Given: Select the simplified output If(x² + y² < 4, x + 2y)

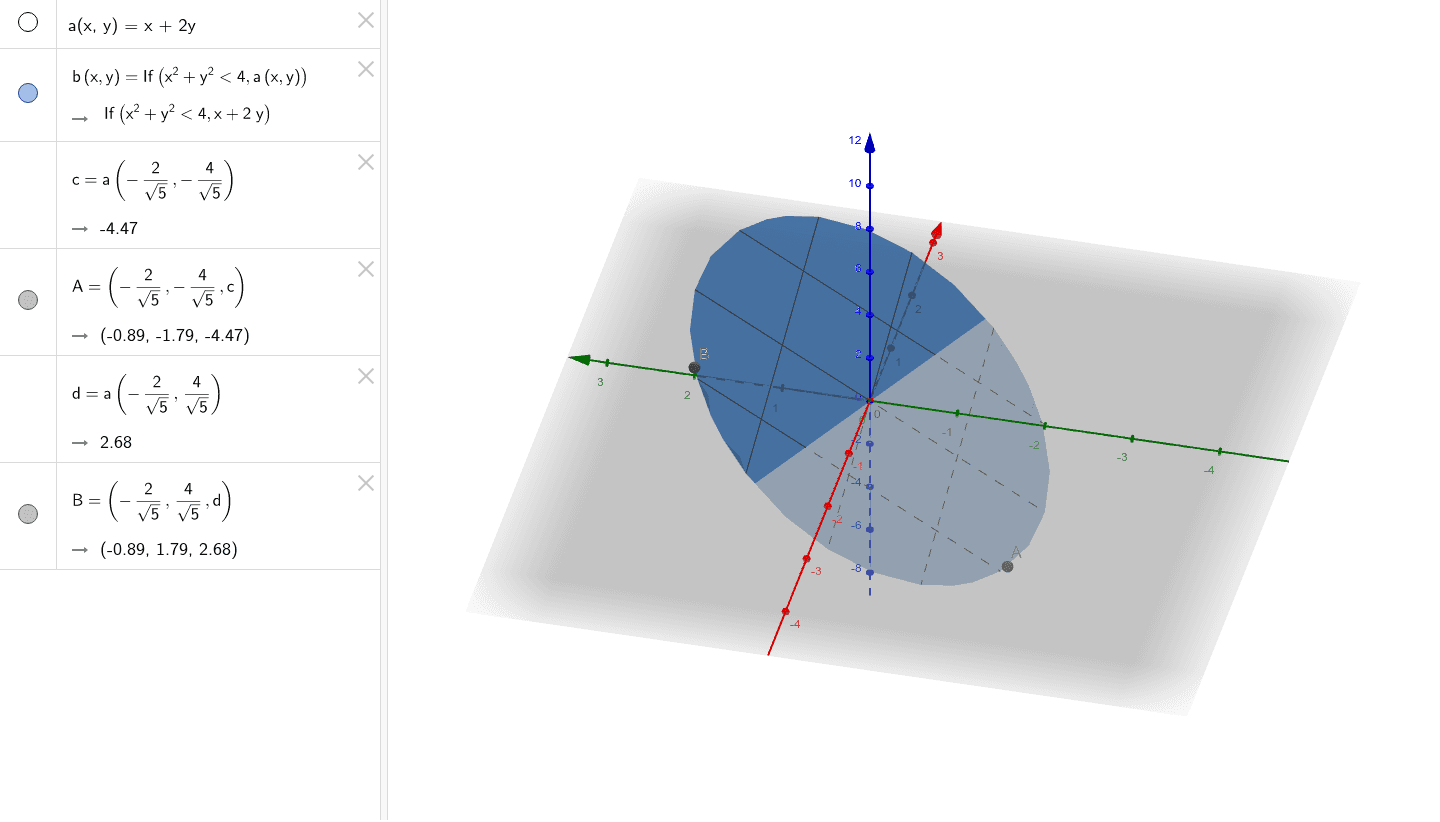Looking at the screenshot, I should [187, 114].
